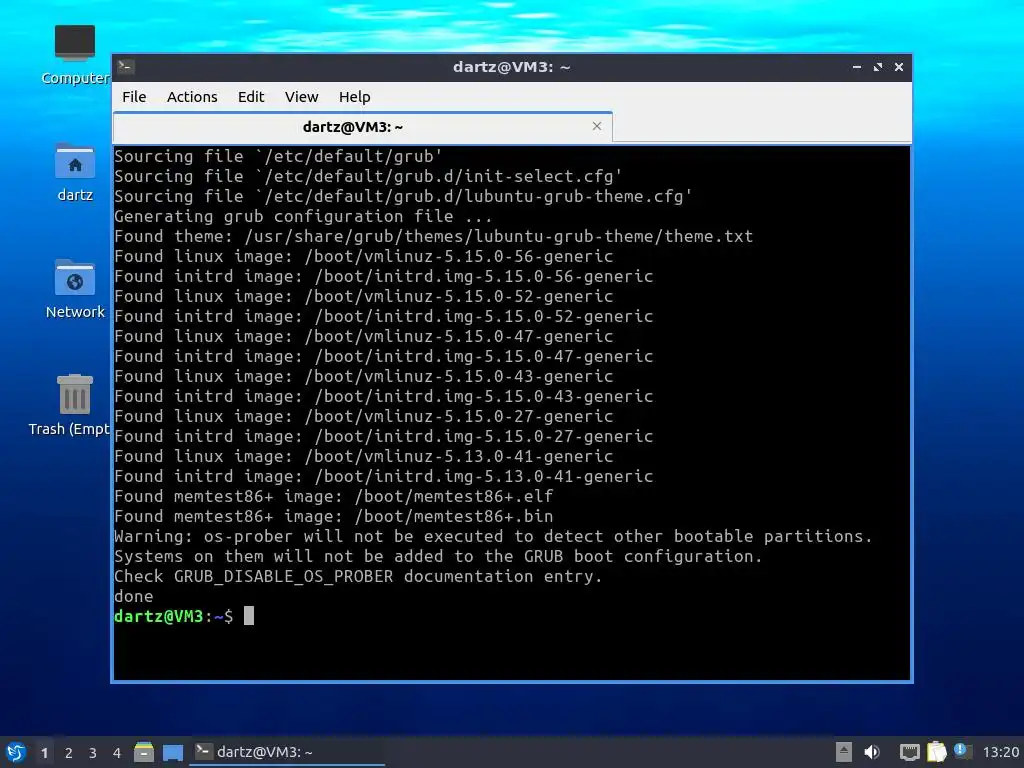Image resolution: width=1024 pixels, height=768 pixels.
Task: Select the dartz@VM3 terminal taskbar entry
Action: pyautogui.click(x=287, y=752)
